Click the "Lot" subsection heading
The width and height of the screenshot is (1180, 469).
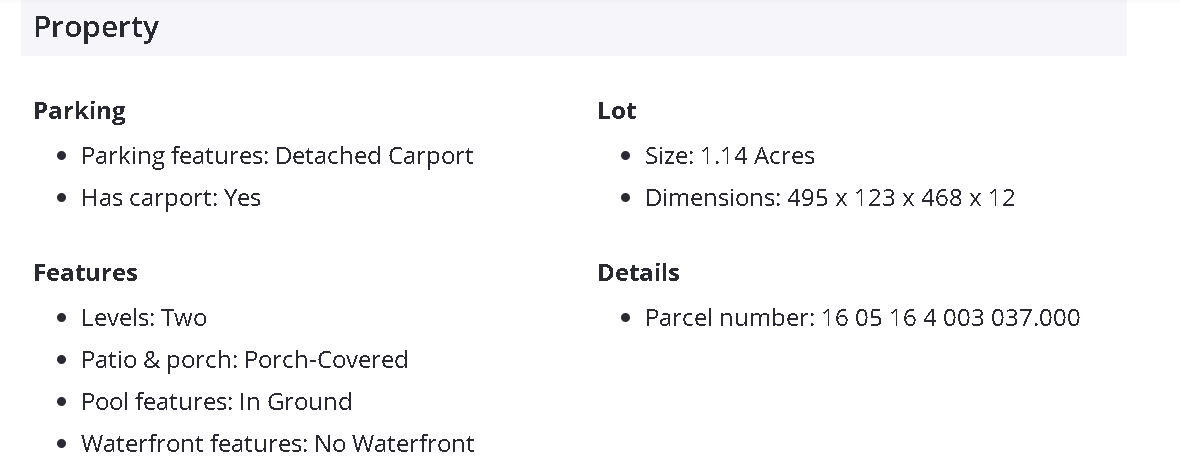click(x=617, y=111)
